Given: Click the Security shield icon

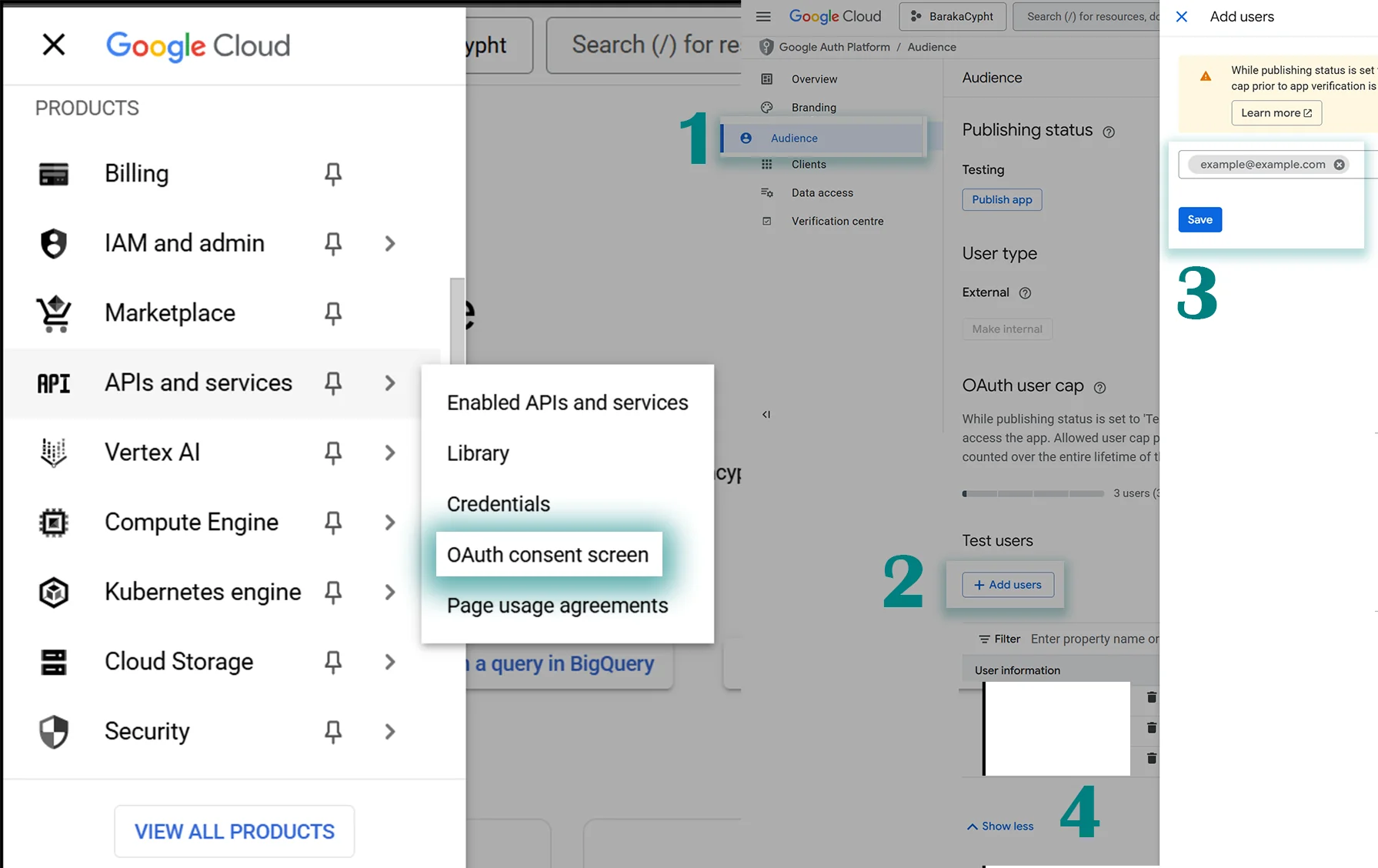Looking at the screenshot, I should (54, 731).
